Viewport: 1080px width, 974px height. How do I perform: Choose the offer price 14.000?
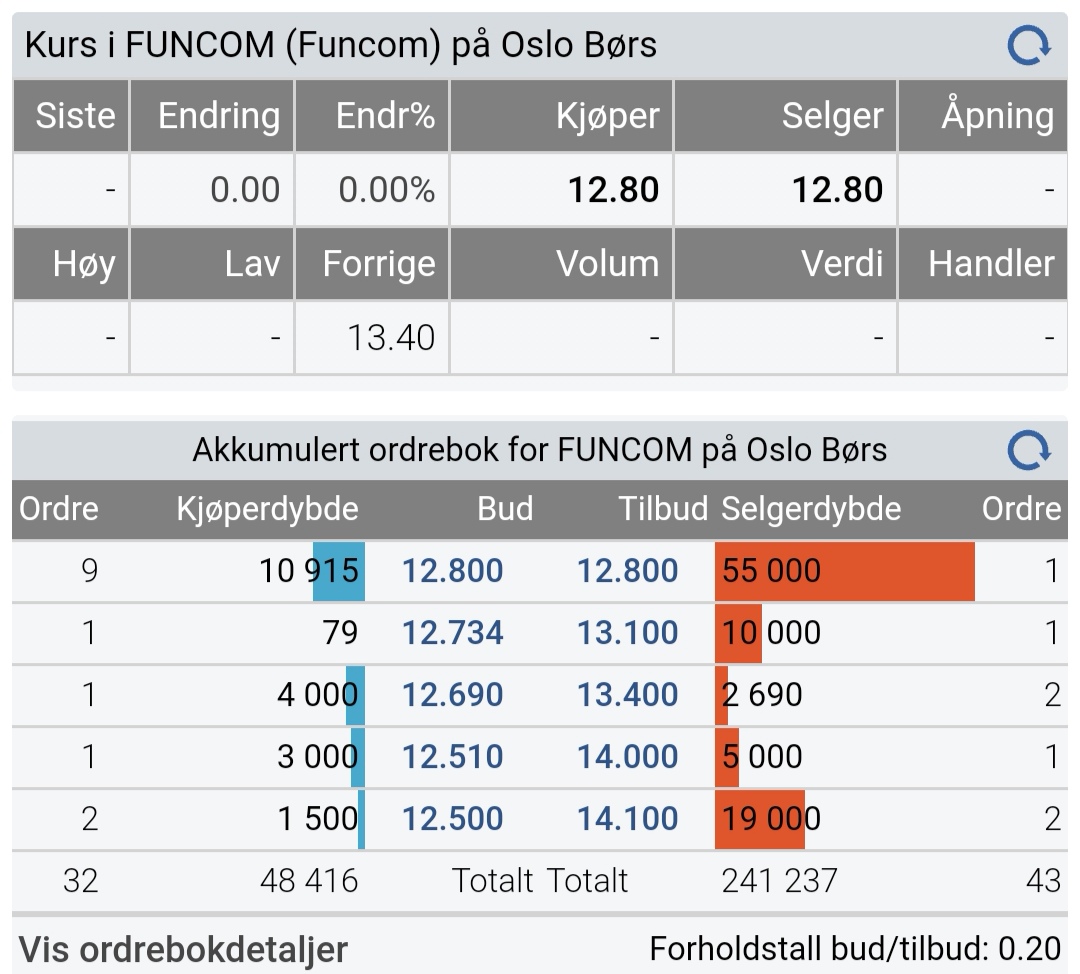pos(627,756)
